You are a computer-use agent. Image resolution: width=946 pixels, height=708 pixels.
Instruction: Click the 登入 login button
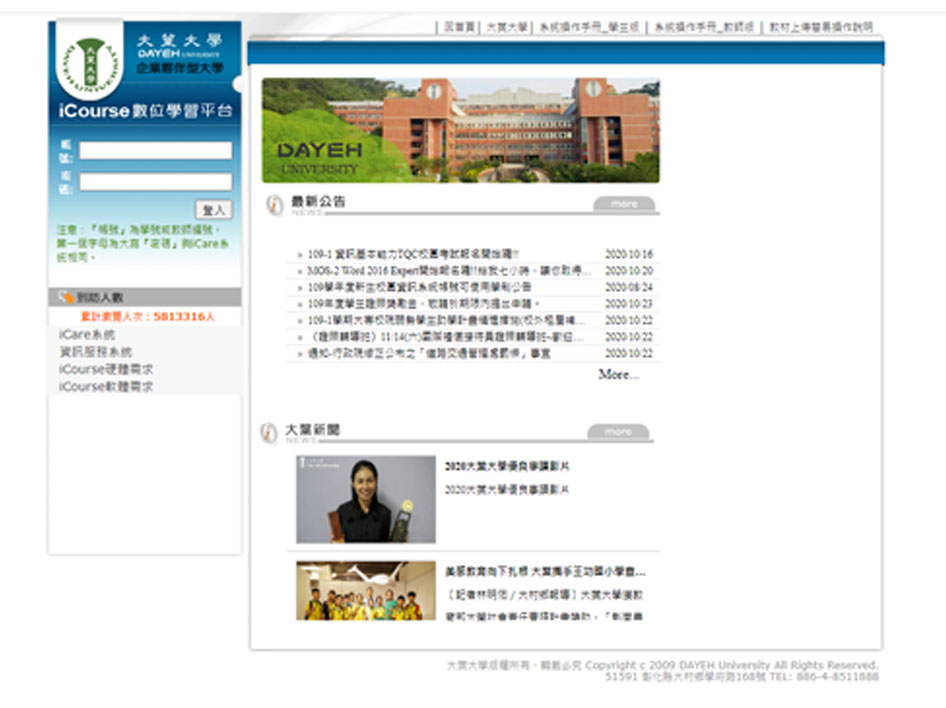click(x=214, y=210)
